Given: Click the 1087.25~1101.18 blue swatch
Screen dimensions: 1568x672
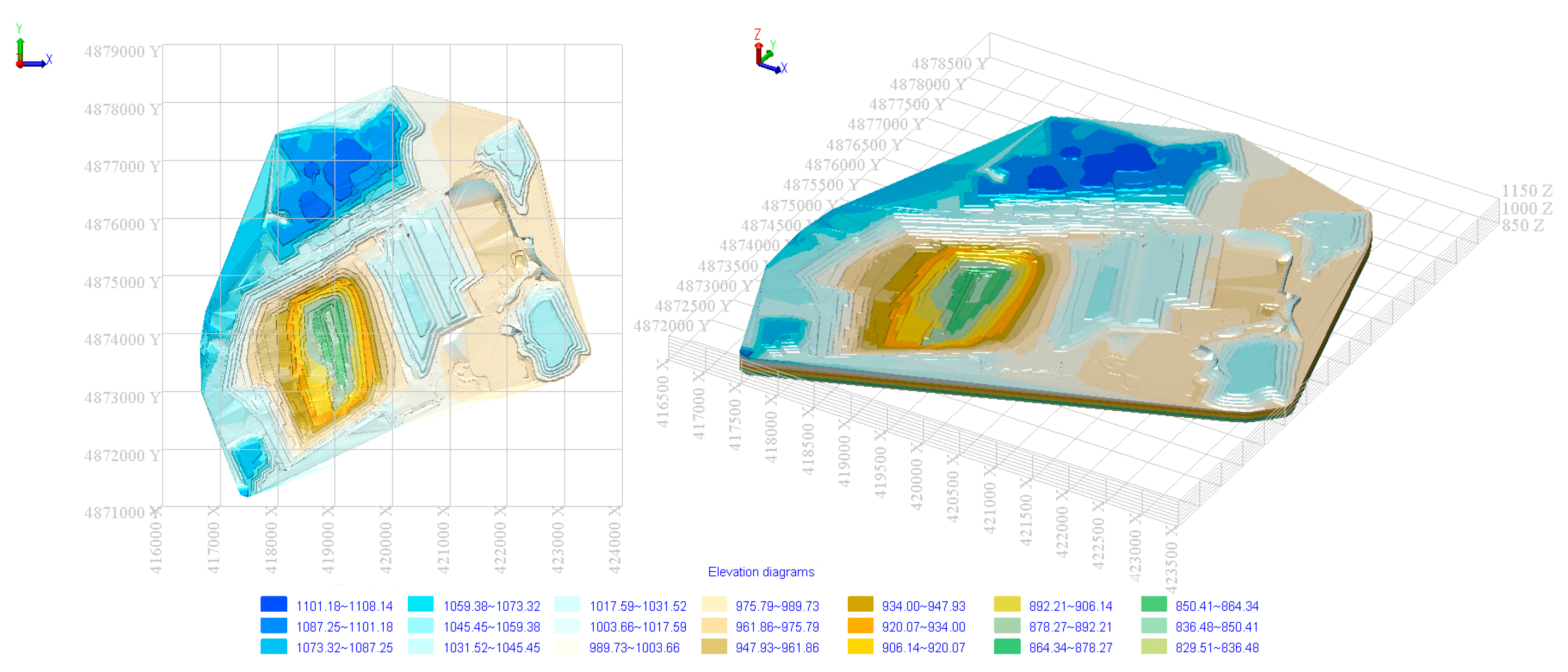Looking at the screenshot, I should (x=273, y=625).
